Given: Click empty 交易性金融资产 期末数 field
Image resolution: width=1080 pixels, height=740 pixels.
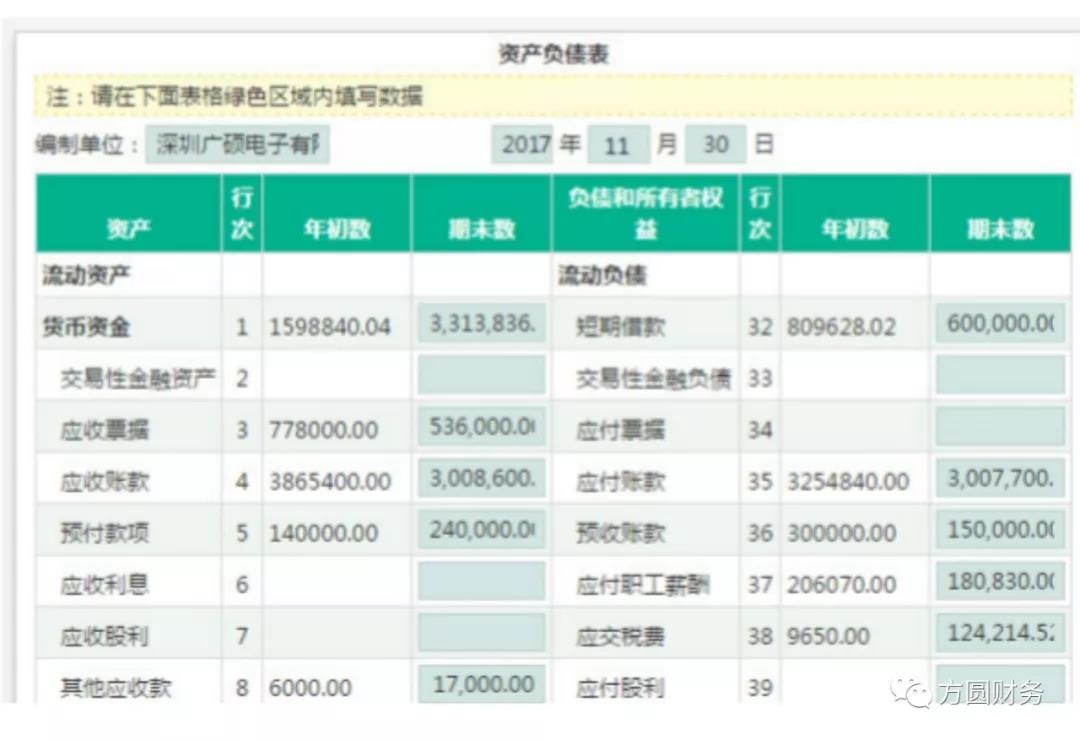Looking at the screenshot, I should point(481,376).
